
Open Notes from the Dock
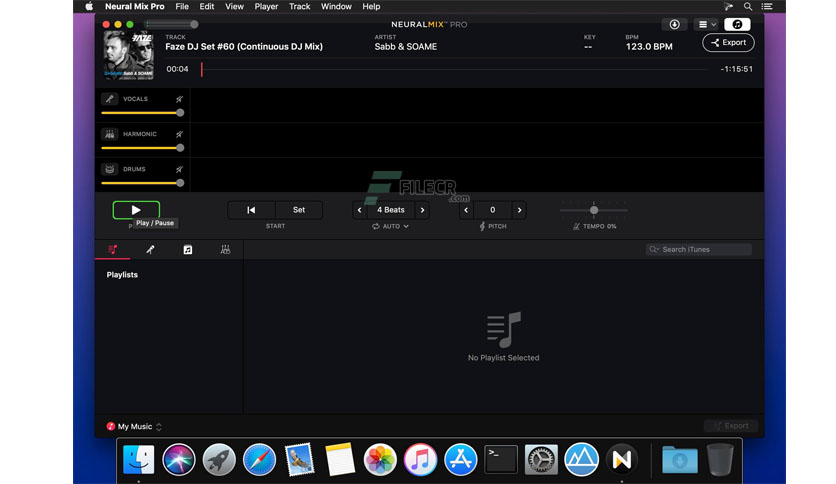[340, 459]
